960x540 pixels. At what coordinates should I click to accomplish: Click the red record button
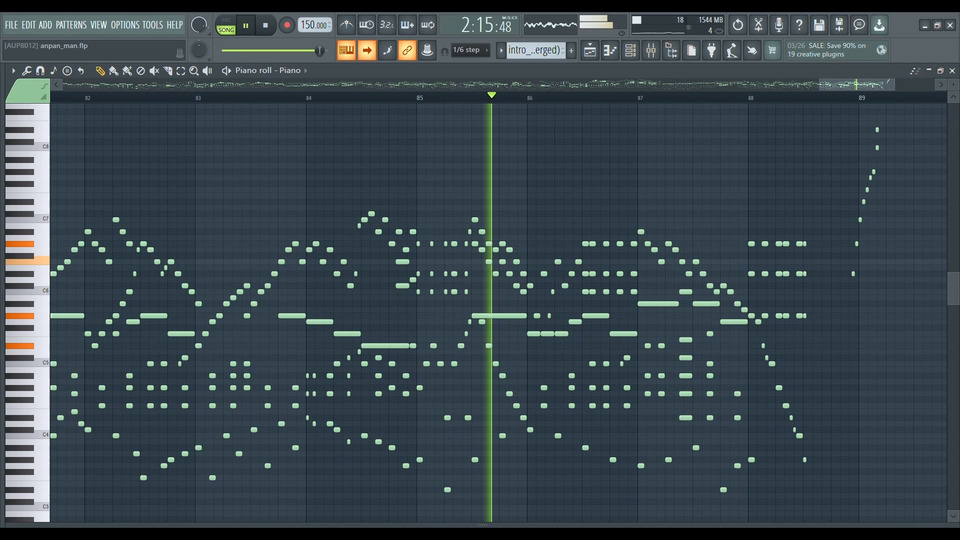pyautogui.click(x=286, y=26)
